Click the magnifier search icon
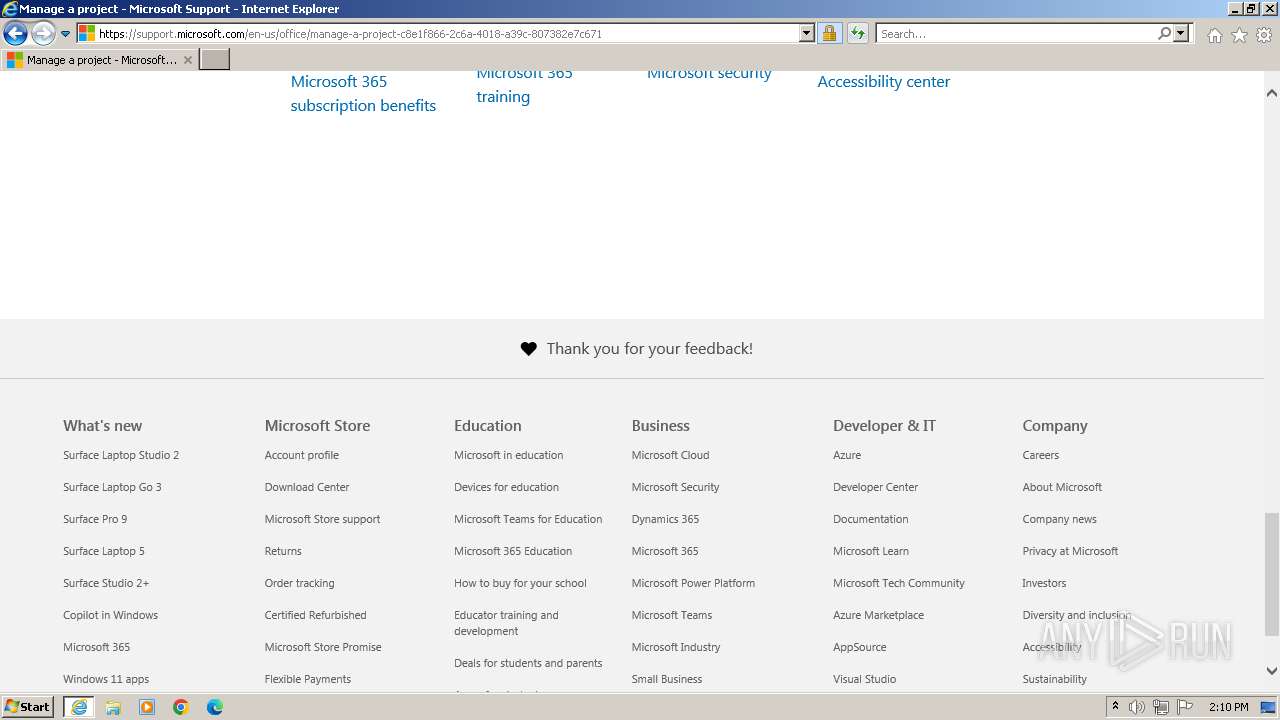 [x=1164, y=33]
